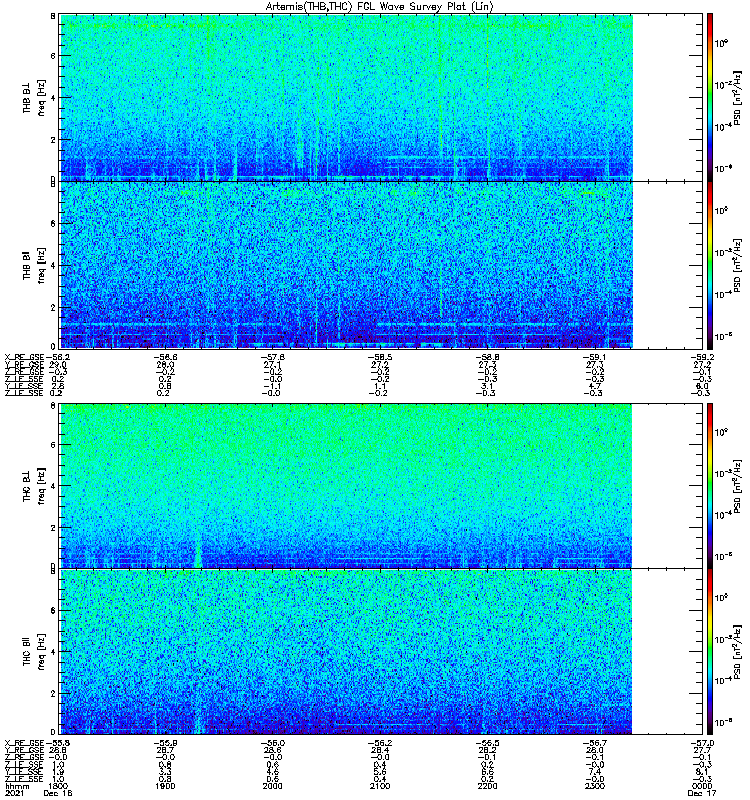The width and height of the screenshot is (750, 800).
Task: Click the color bar of the bottom THC panel
Action: (x=710, y=650)
